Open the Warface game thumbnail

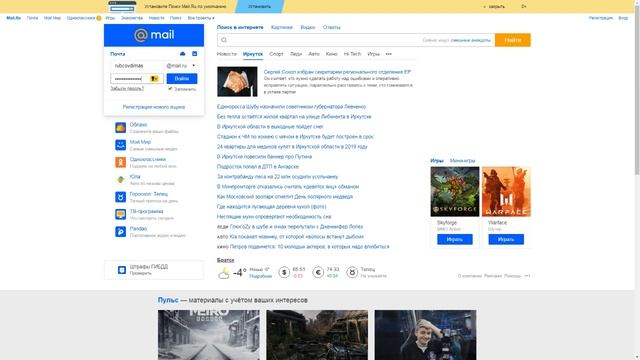pyautogui.click(x=506, y=191)
